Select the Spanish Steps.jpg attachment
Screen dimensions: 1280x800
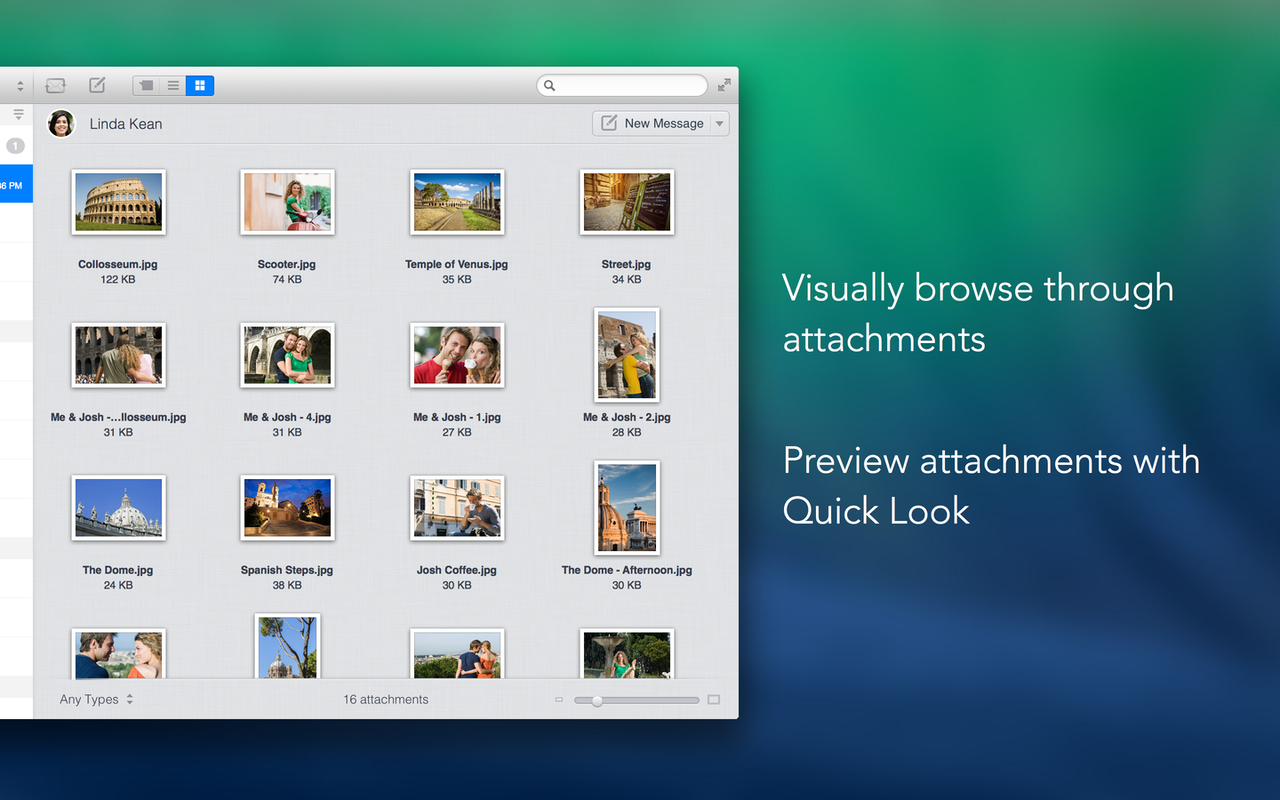[287, 508]
